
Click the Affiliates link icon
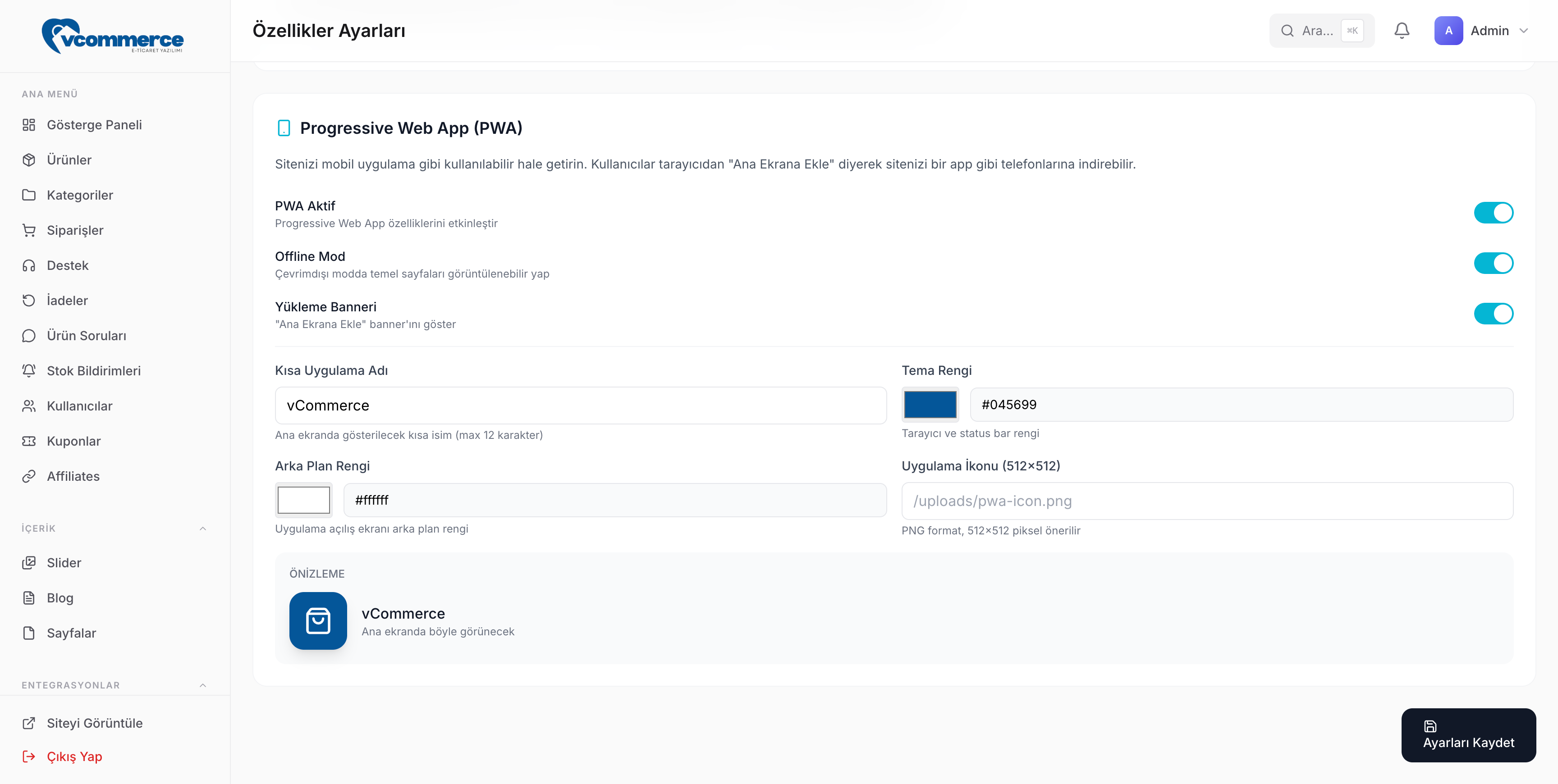pyautogui.click(x=28, y=476)
